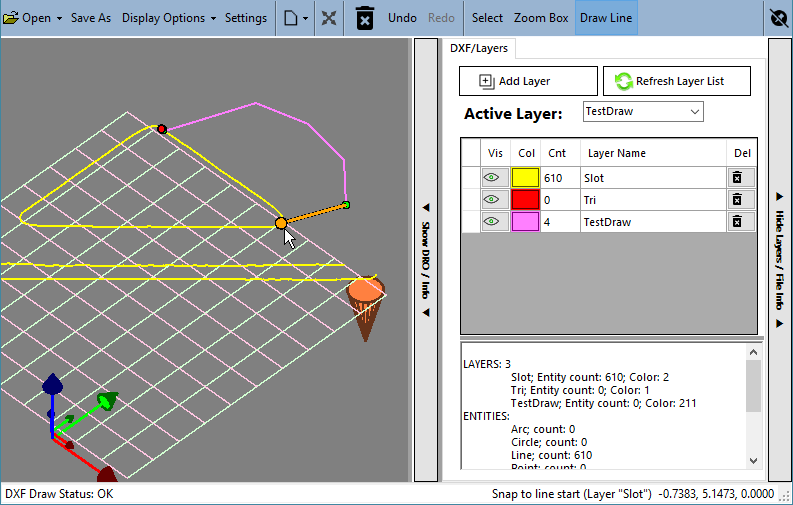Click the open folder icon
The height and width of the screenshot is (505, 793).
[x=11, y=18]
